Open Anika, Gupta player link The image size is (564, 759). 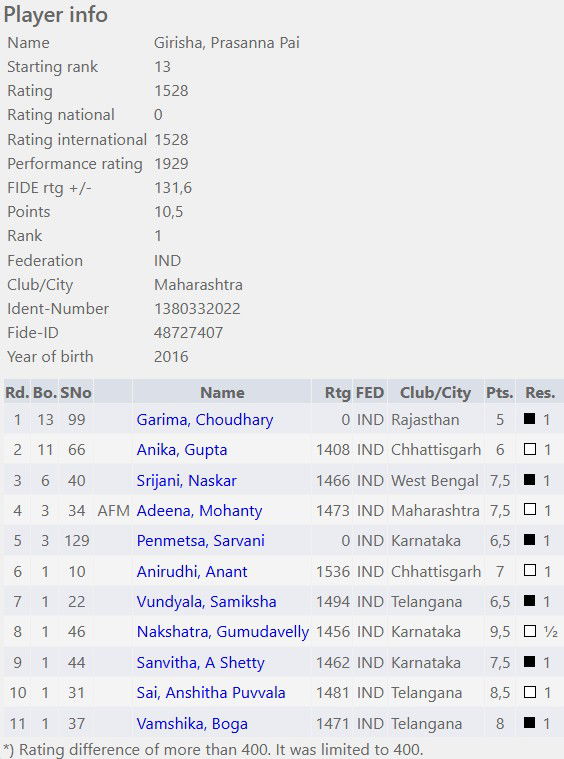[182, 450]
